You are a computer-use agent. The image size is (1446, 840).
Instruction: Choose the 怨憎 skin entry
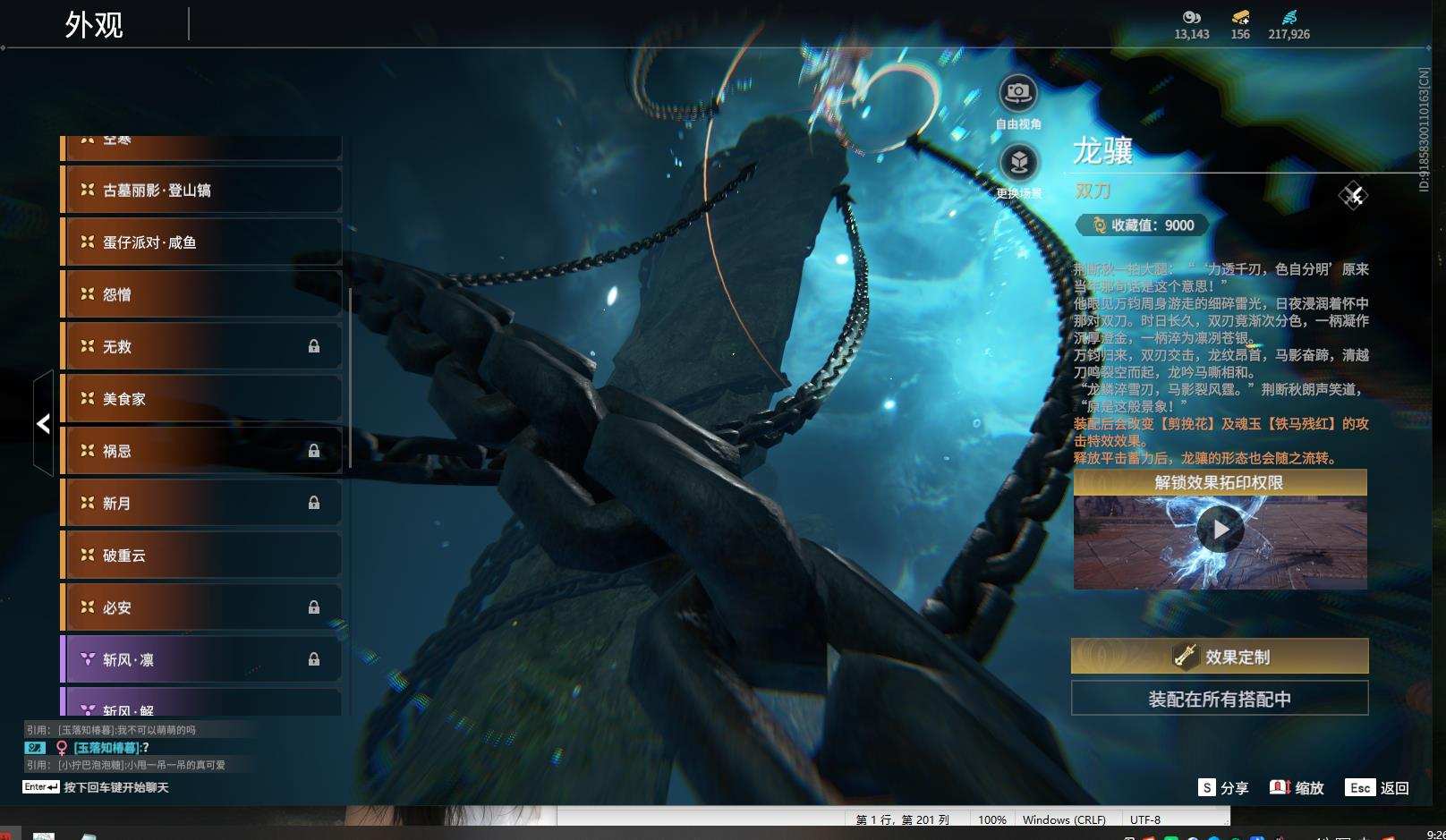pyautogui.click(x=201, y=294)
